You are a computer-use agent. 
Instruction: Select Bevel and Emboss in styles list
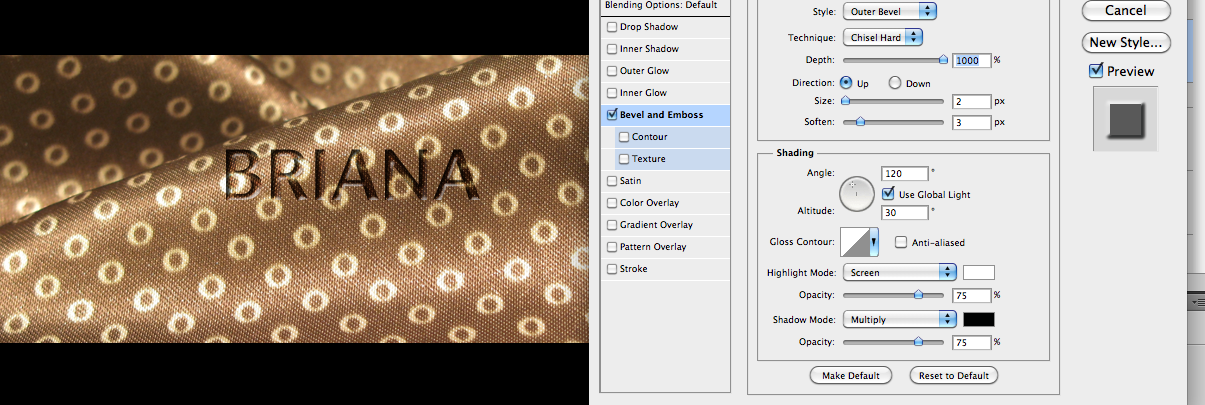click(x=660, y=115)
